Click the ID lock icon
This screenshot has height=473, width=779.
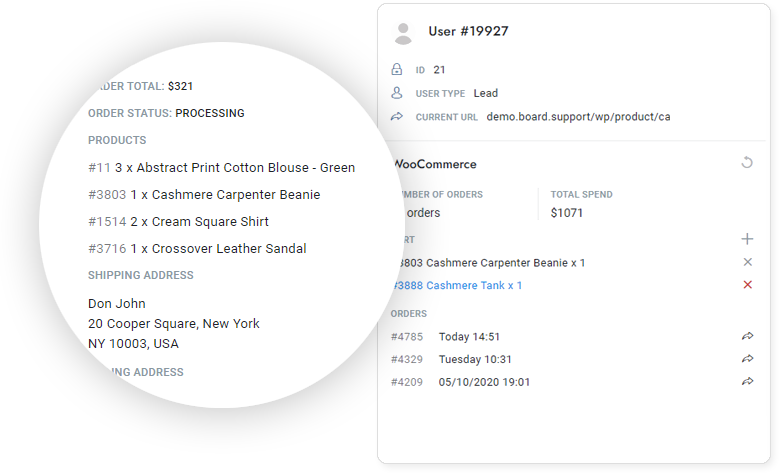click(x=397, y=70)
